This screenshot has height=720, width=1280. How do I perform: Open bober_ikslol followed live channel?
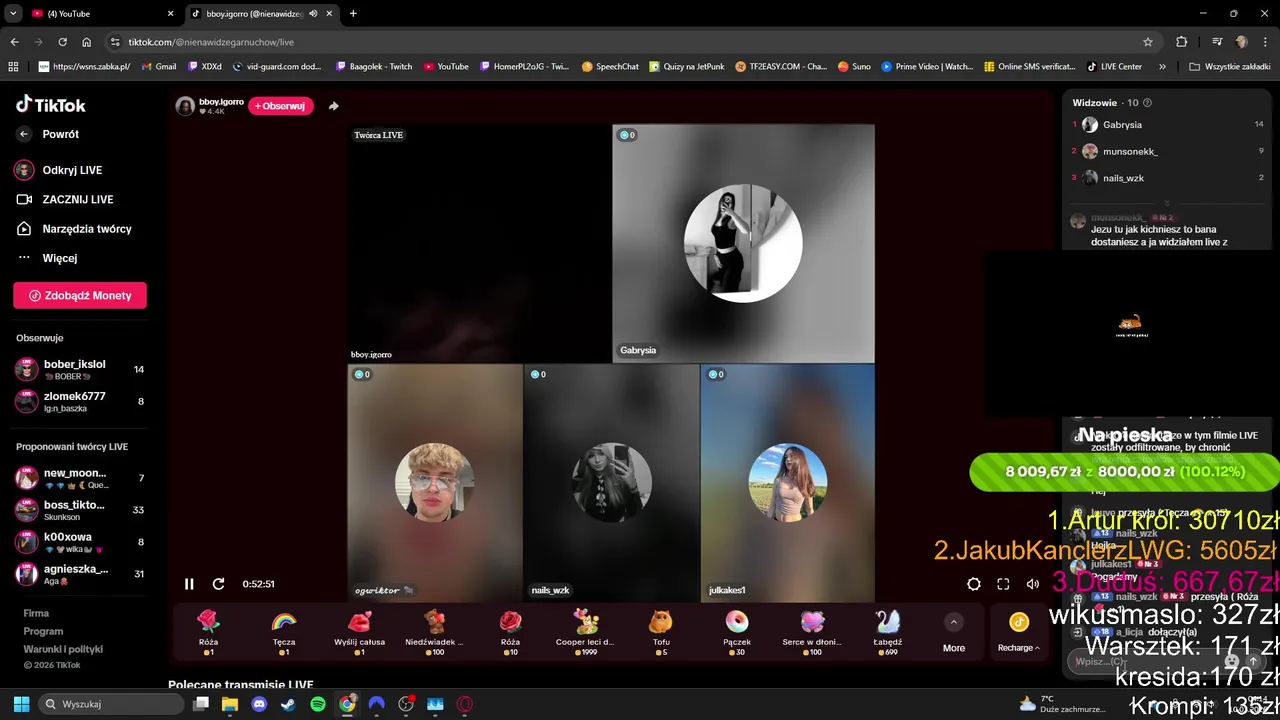point(80,369)
